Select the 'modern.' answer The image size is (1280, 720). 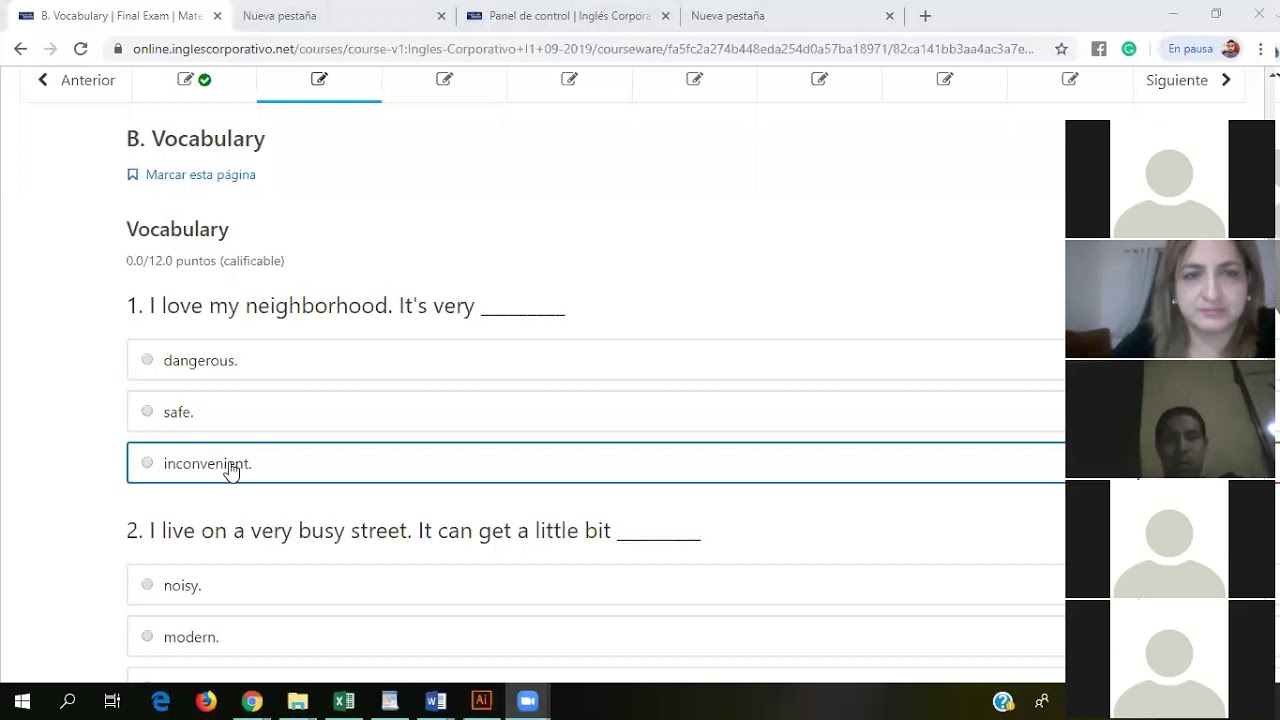(x=596, y=636)
